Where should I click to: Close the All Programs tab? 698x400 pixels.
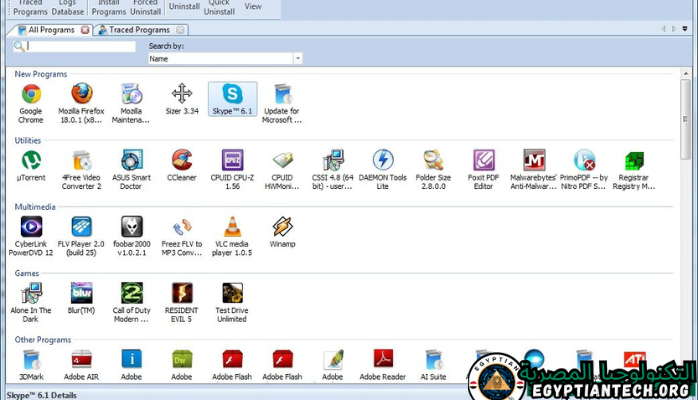[85, 30]
